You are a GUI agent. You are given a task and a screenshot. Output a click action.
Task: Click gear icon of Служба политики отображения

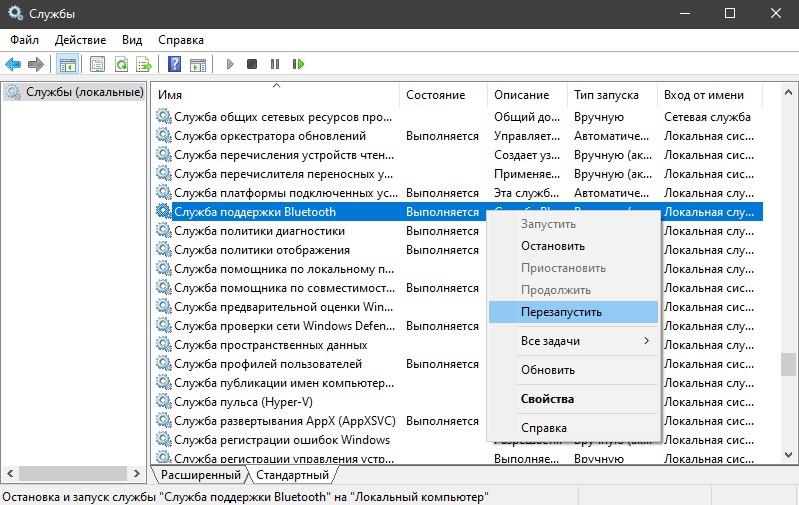pyautogui.click(x=164, y=250)
